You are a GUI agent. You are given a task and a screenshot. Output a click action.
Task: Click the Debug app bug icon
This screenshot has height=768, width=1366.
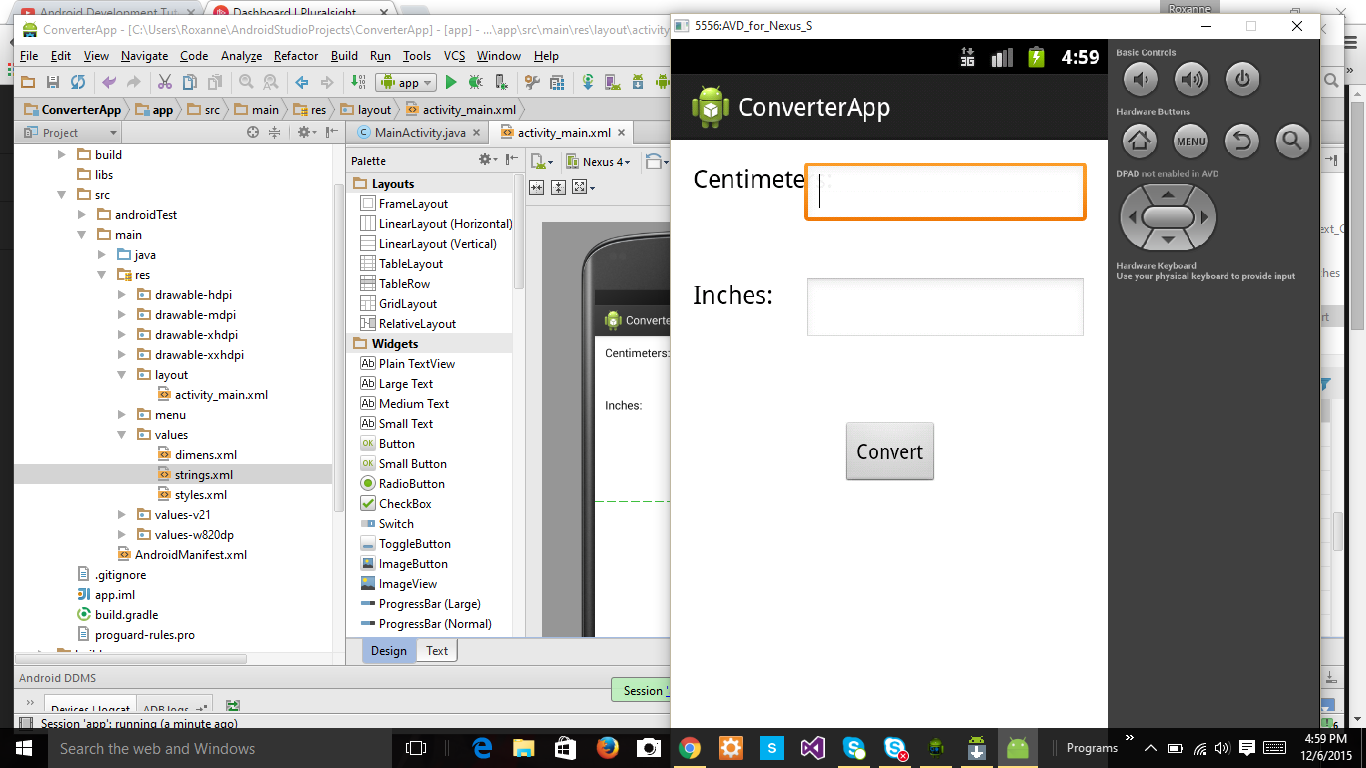pyautogui.click(x=476, y=82)
